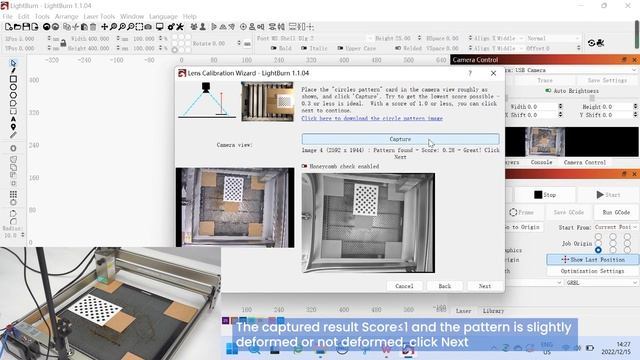The image size is (640, 360).
Task: Open the Arrange menu
Action: click(67, 16)
